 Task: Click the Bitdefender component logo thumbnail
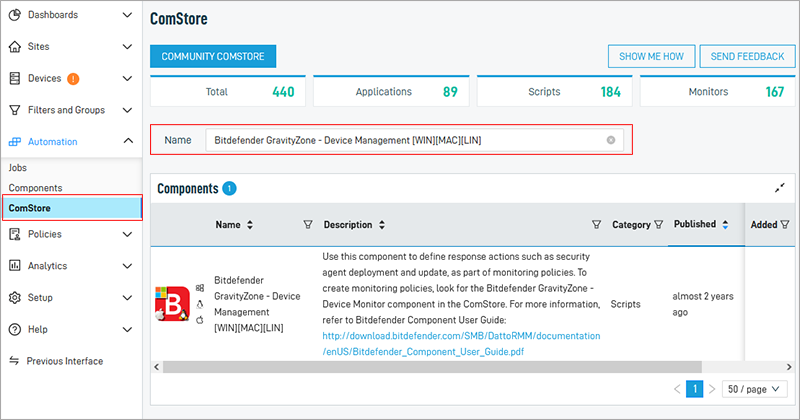[x=172, y=304]
